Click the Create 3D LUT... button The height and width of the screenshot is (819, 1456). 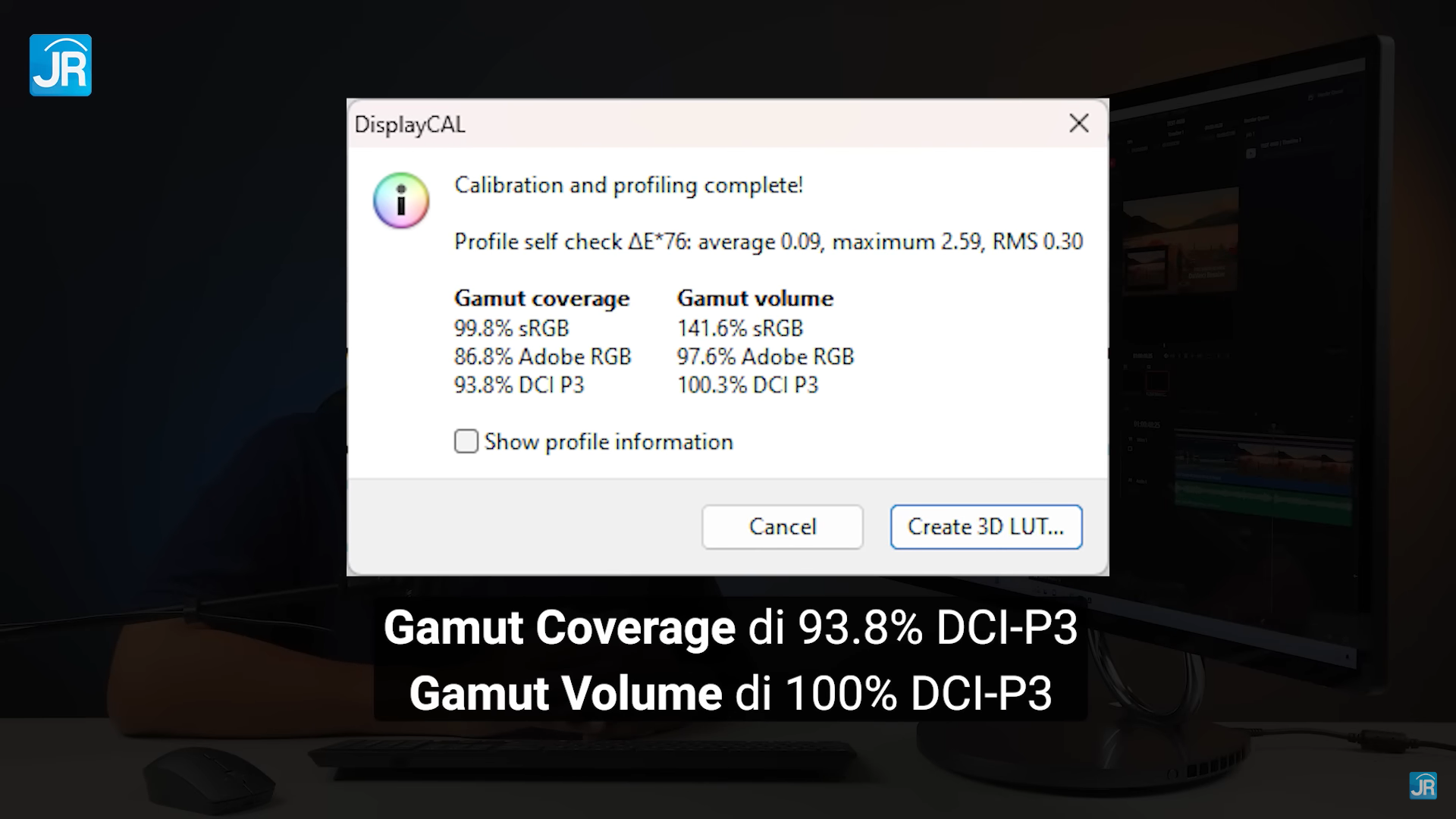tap(986, 526)
